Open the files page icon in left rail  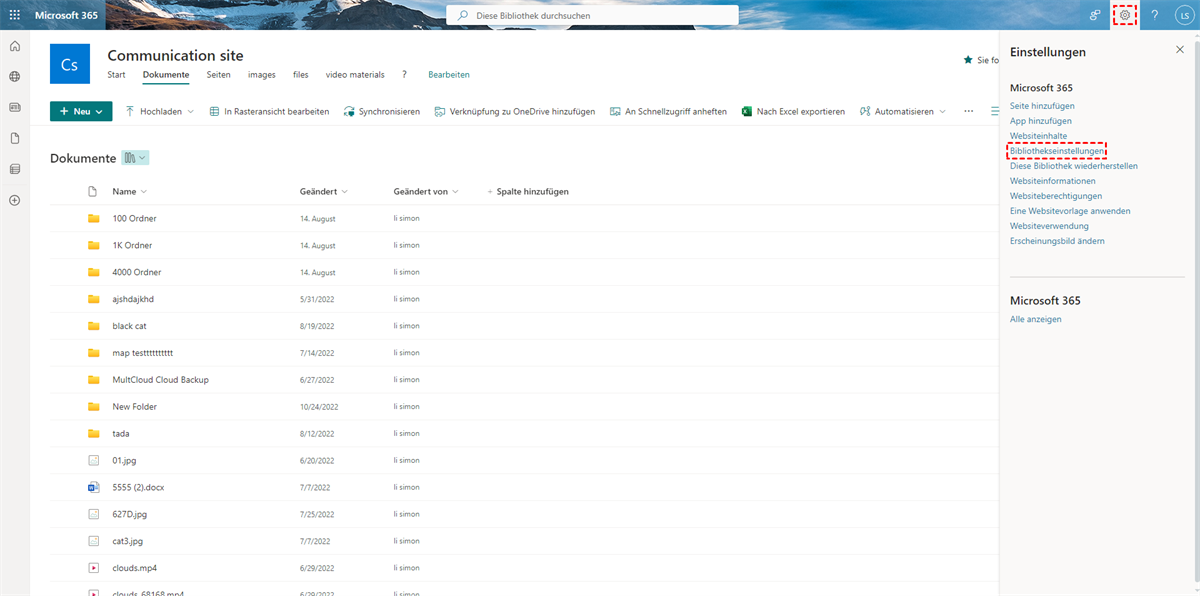point(15,138)
